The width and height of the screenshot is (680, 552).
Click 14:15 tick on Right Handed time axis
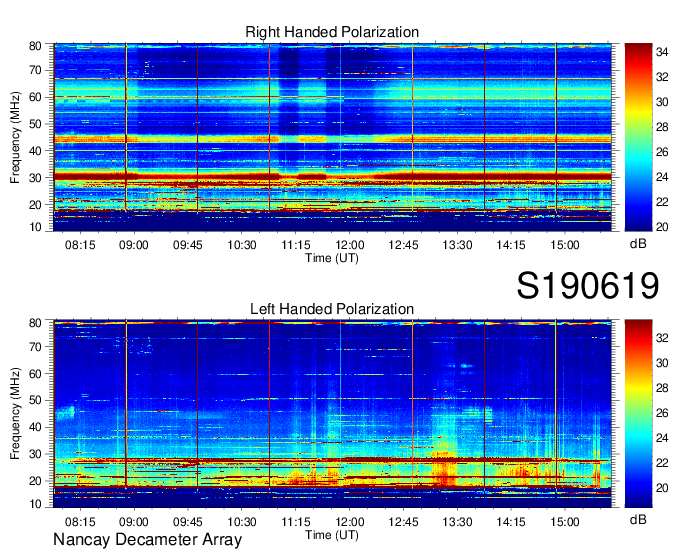511,245
